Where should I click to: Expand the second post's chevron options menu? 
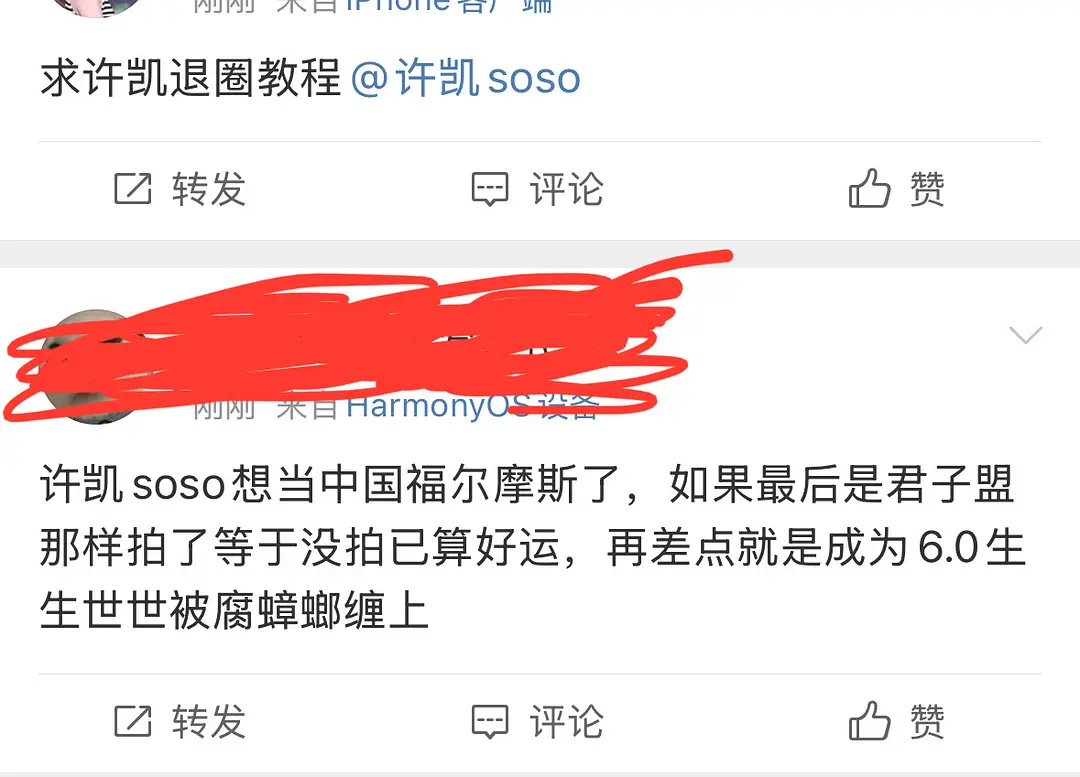point(1026,335)
